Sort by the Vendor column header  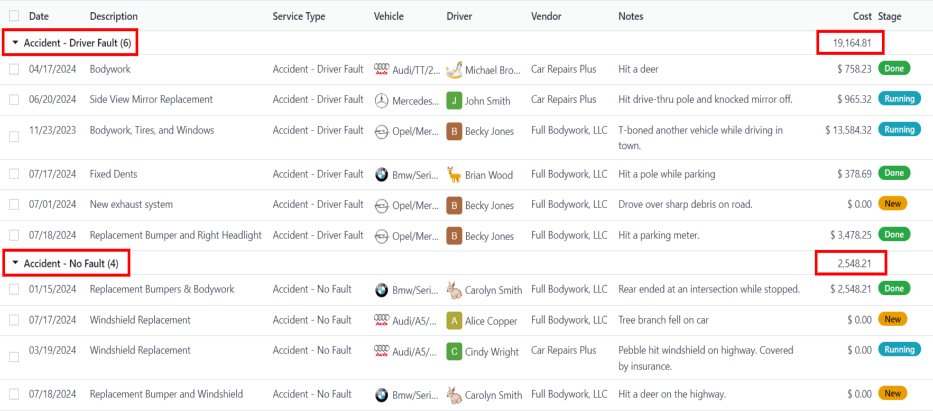pos(545,16)
